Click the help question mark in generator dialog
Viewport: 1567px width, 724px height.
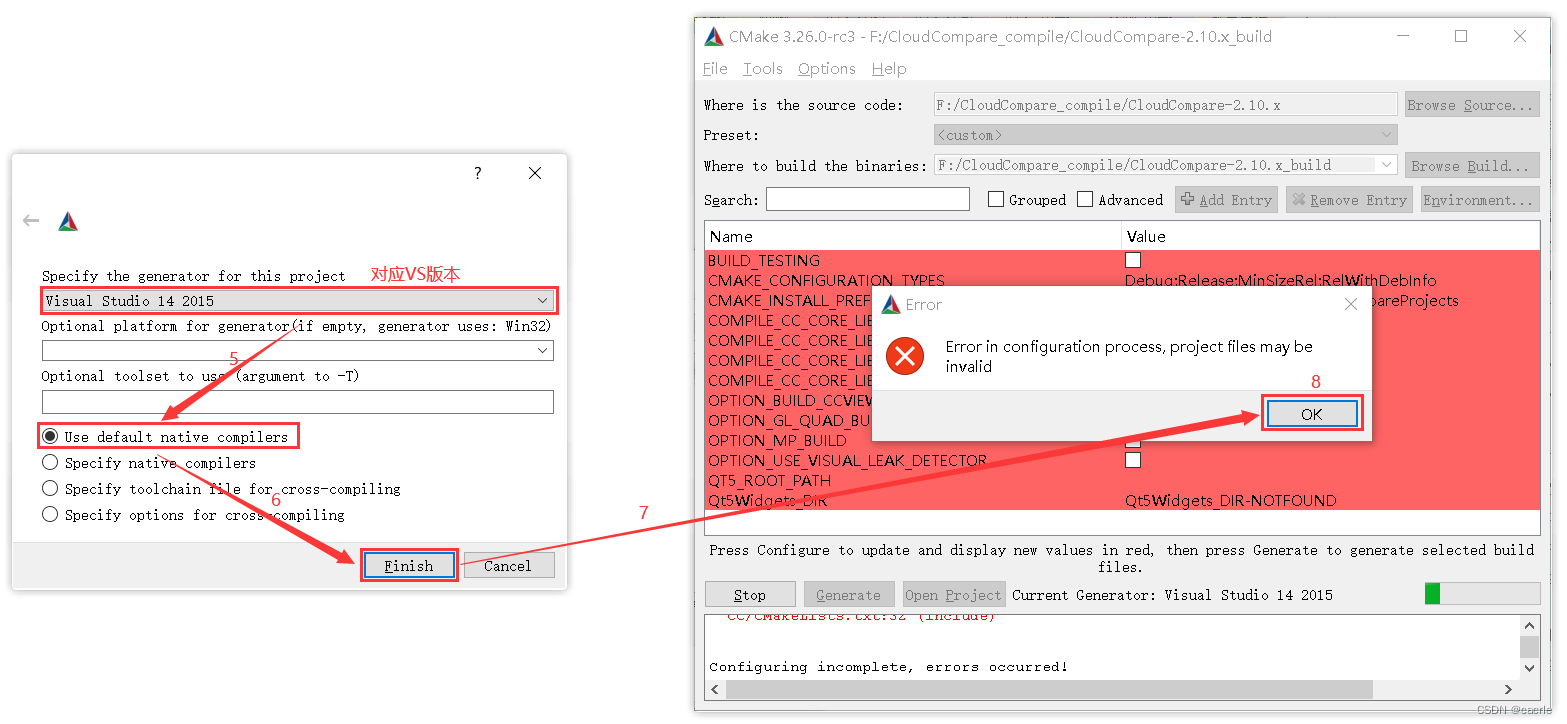point(478,173)
